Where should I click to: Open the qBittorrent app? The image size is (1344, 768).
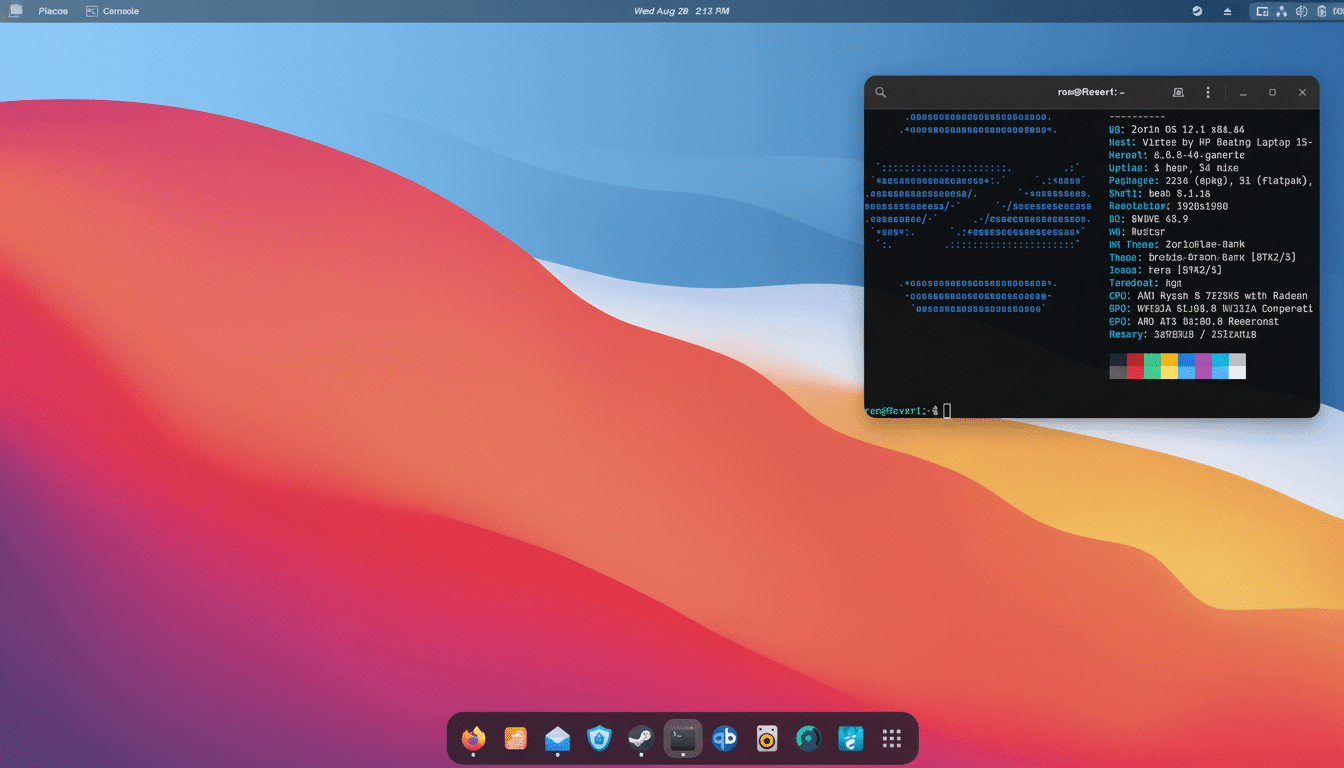724,739
